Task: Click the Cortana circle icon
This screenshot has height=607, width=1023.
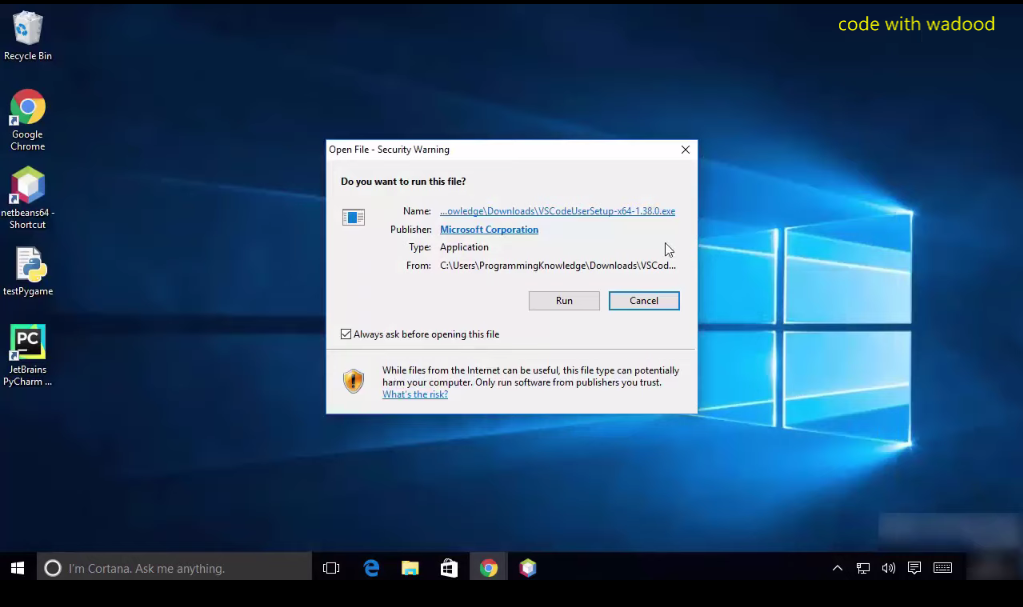Action: (x=53, y=568)
